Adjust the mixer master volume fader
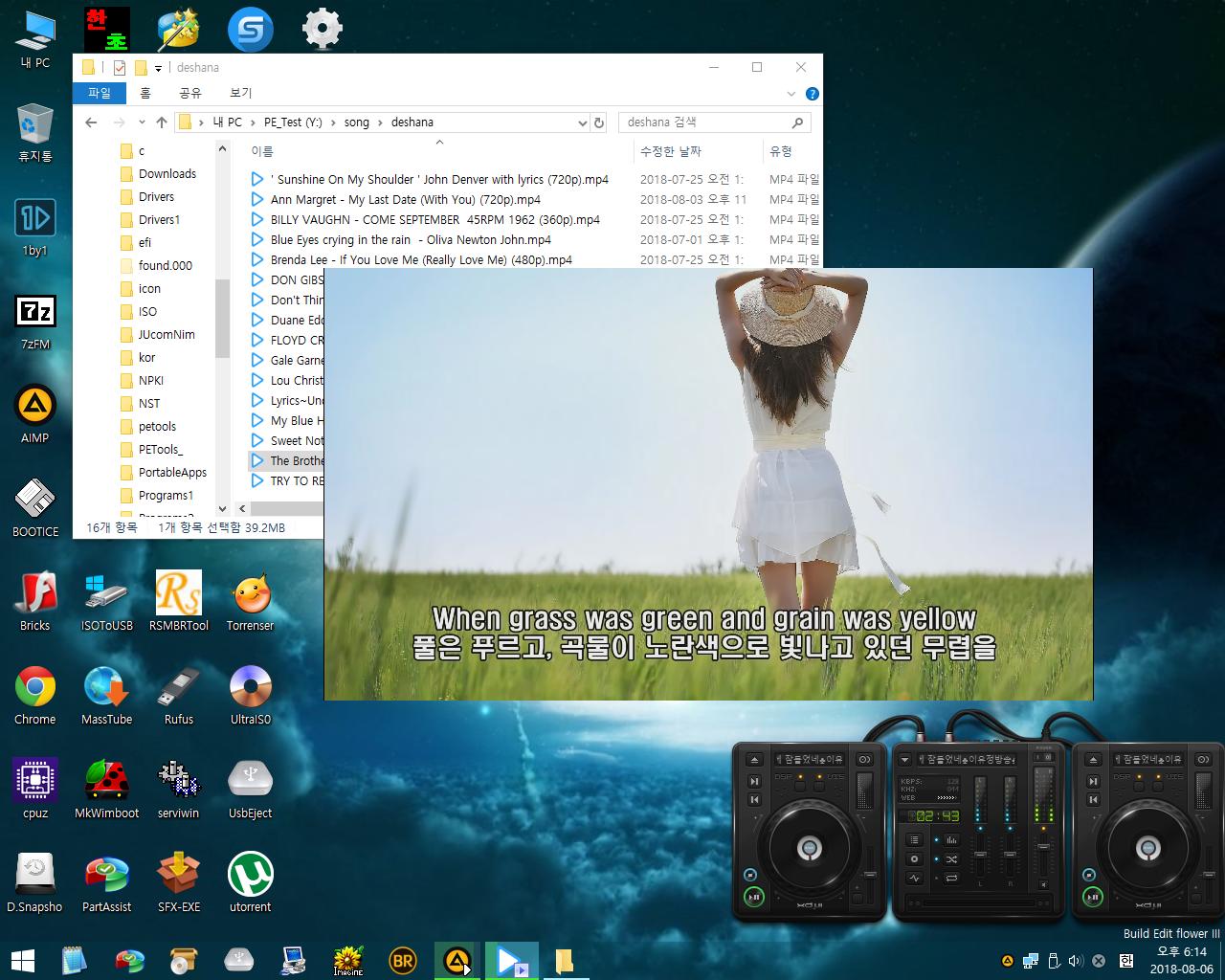 [x=1043, y=847]
